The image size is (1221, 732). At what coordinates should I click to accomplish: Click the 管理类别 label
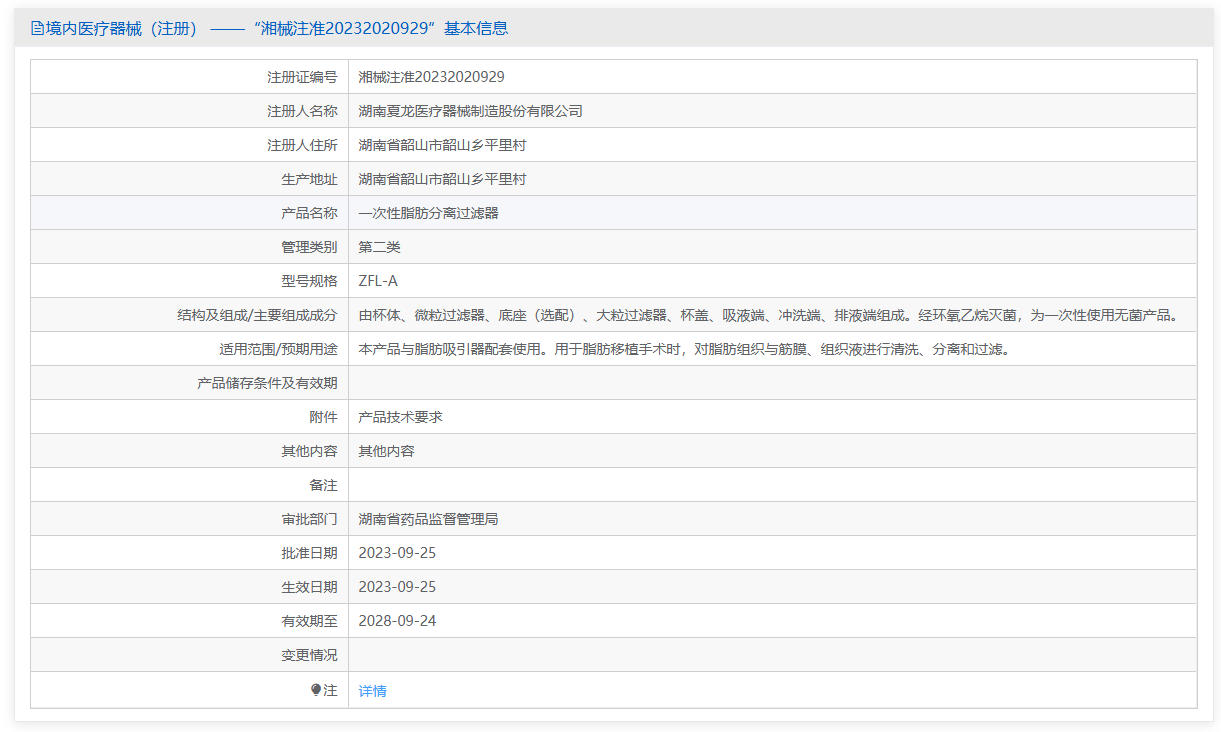pyautogui.click(x=309, y=247)
